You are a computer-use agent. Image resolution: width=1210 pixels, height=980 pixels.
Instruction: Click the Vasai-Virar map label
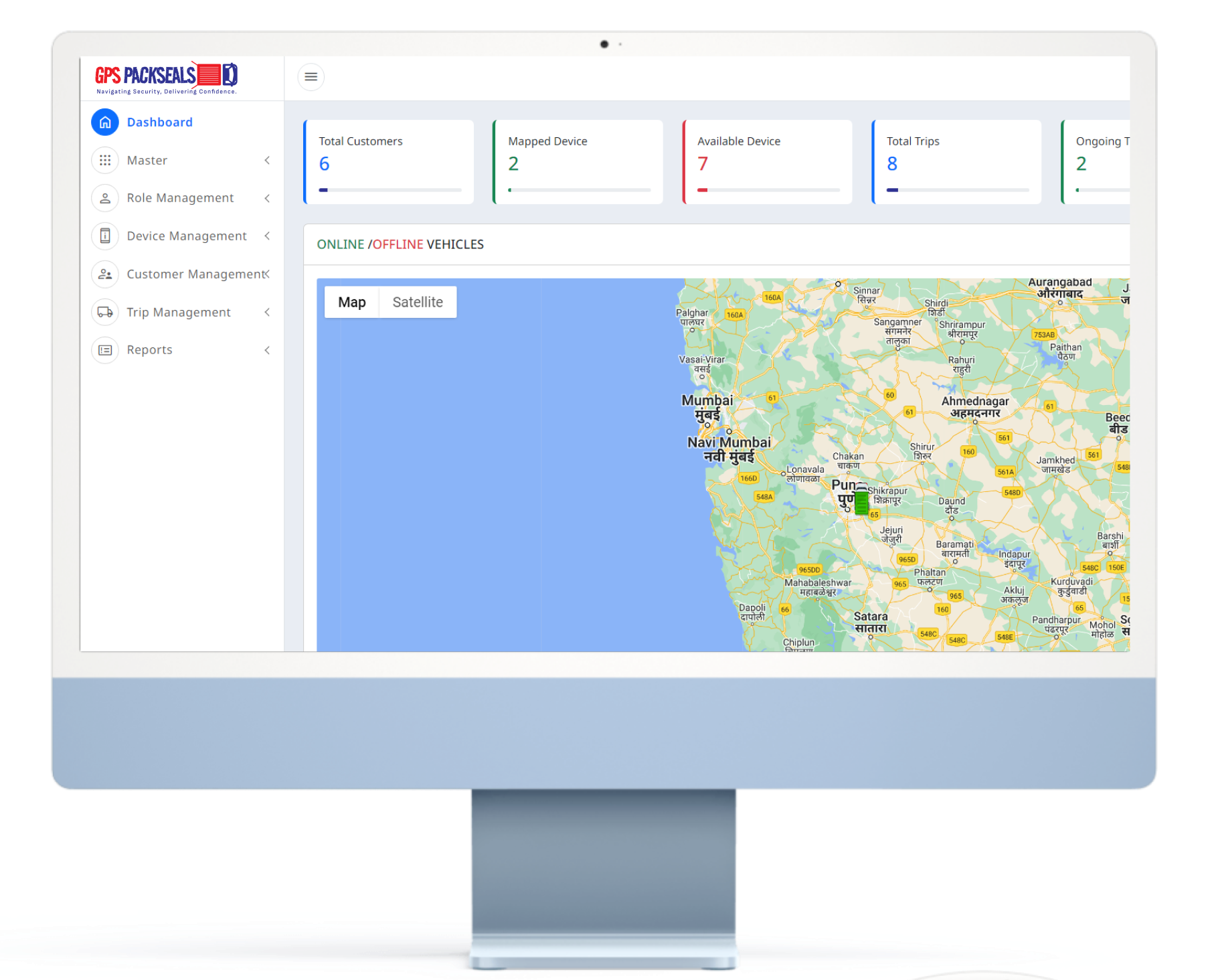(702, 364)
